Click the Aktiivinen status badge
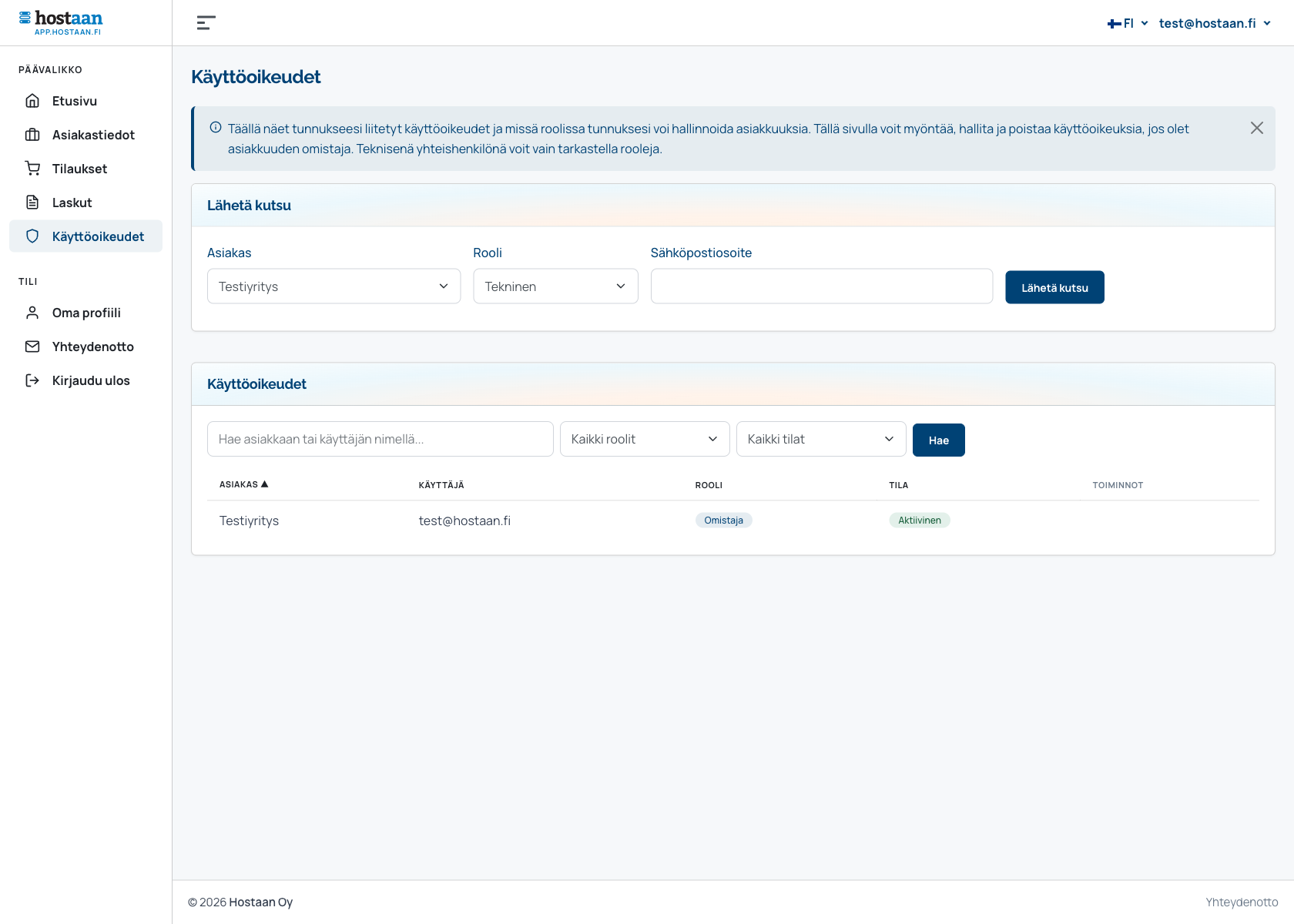The width and height of the screenshot is (1294, 924). click(920, 521)
